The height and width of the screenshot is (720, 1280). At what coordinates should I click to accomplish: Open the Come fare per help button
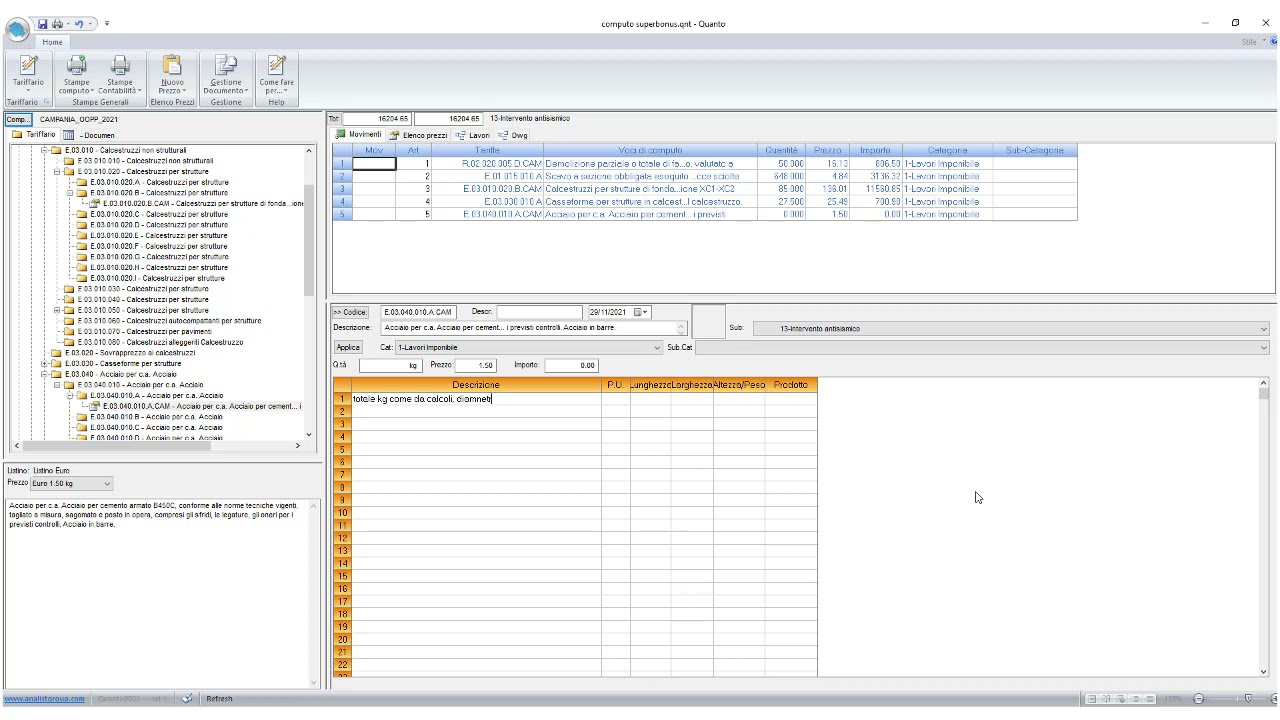click(x=277, y=74)
